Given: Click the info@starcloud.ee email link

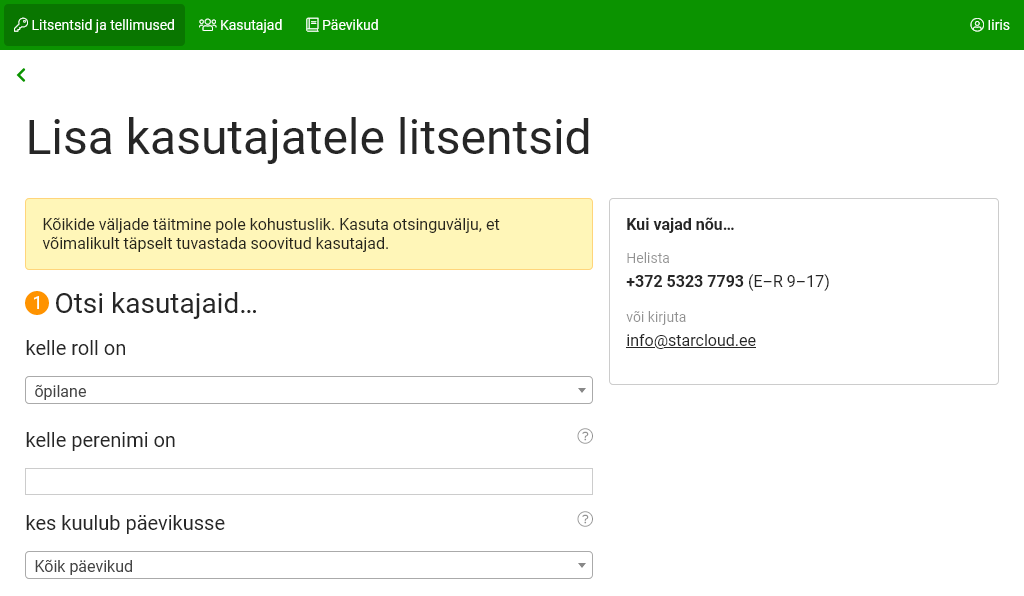Looking at the screenshot, I should click(x=690, y=341).
